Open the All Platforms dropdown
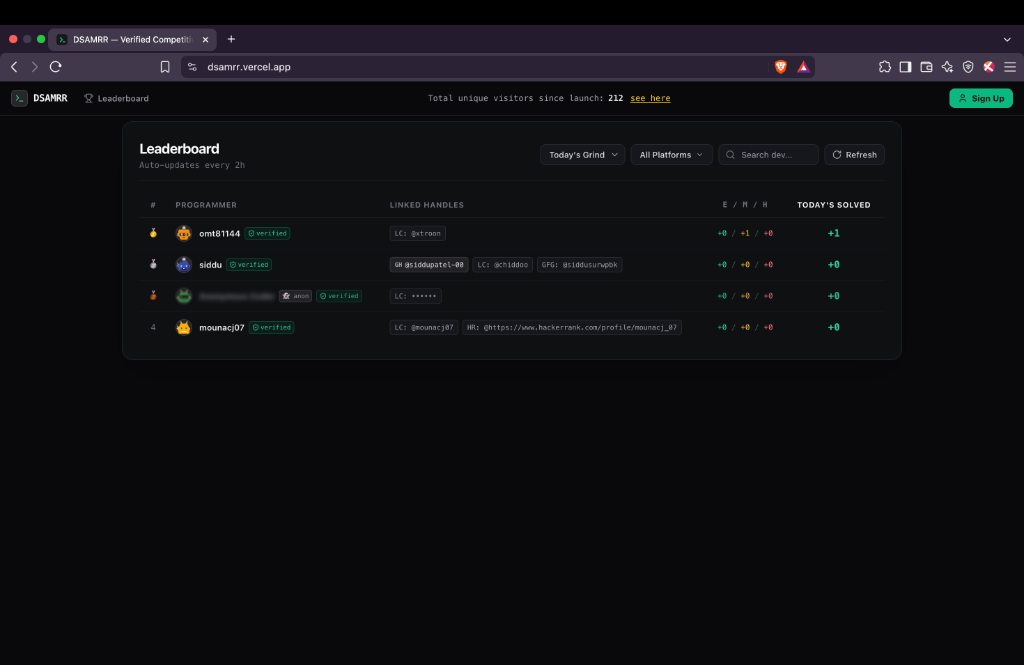 671,155
